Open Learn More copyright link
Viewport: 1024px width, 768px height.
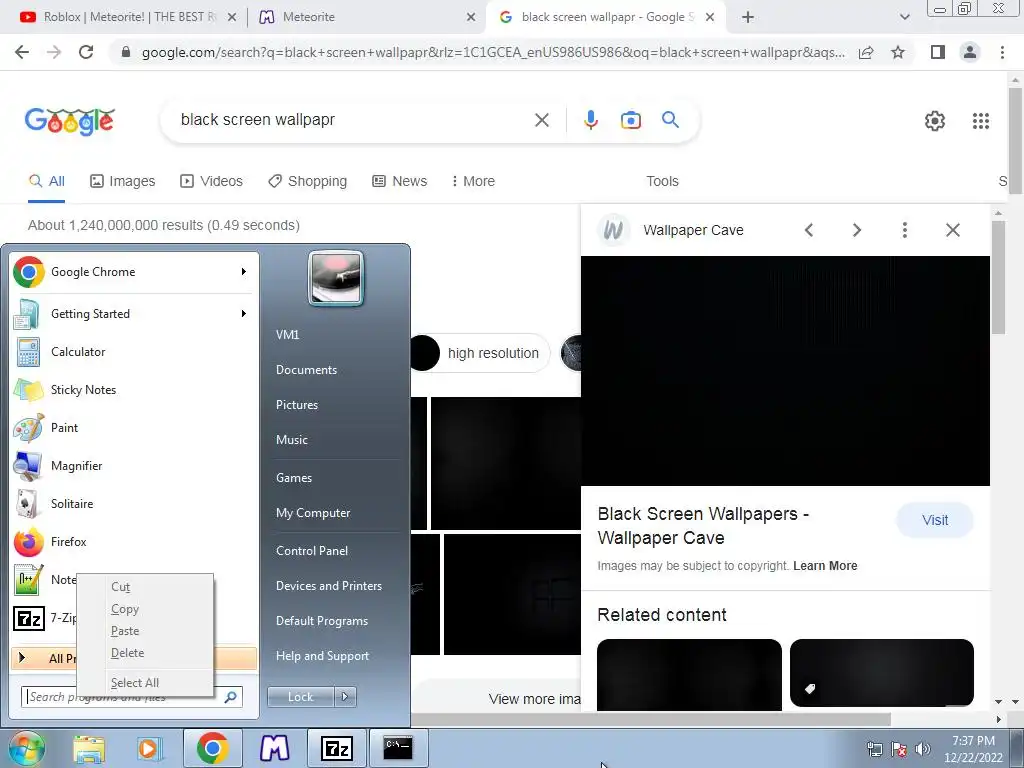click(825, 566)
